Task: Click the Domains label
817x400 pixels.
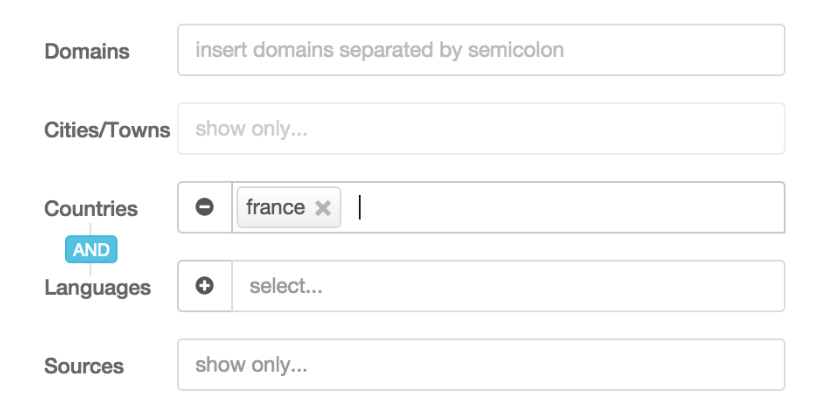Action: 87,51
